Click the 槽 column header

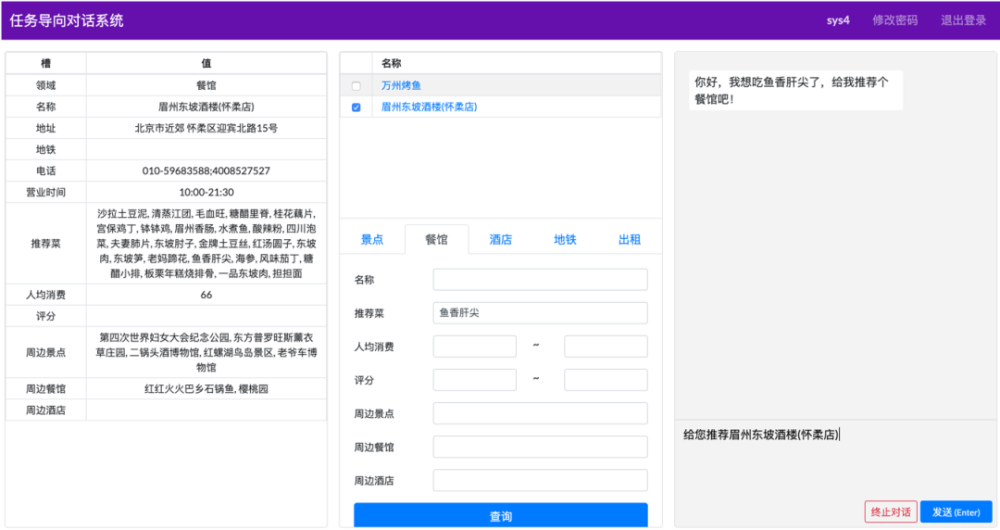(46, 63)
